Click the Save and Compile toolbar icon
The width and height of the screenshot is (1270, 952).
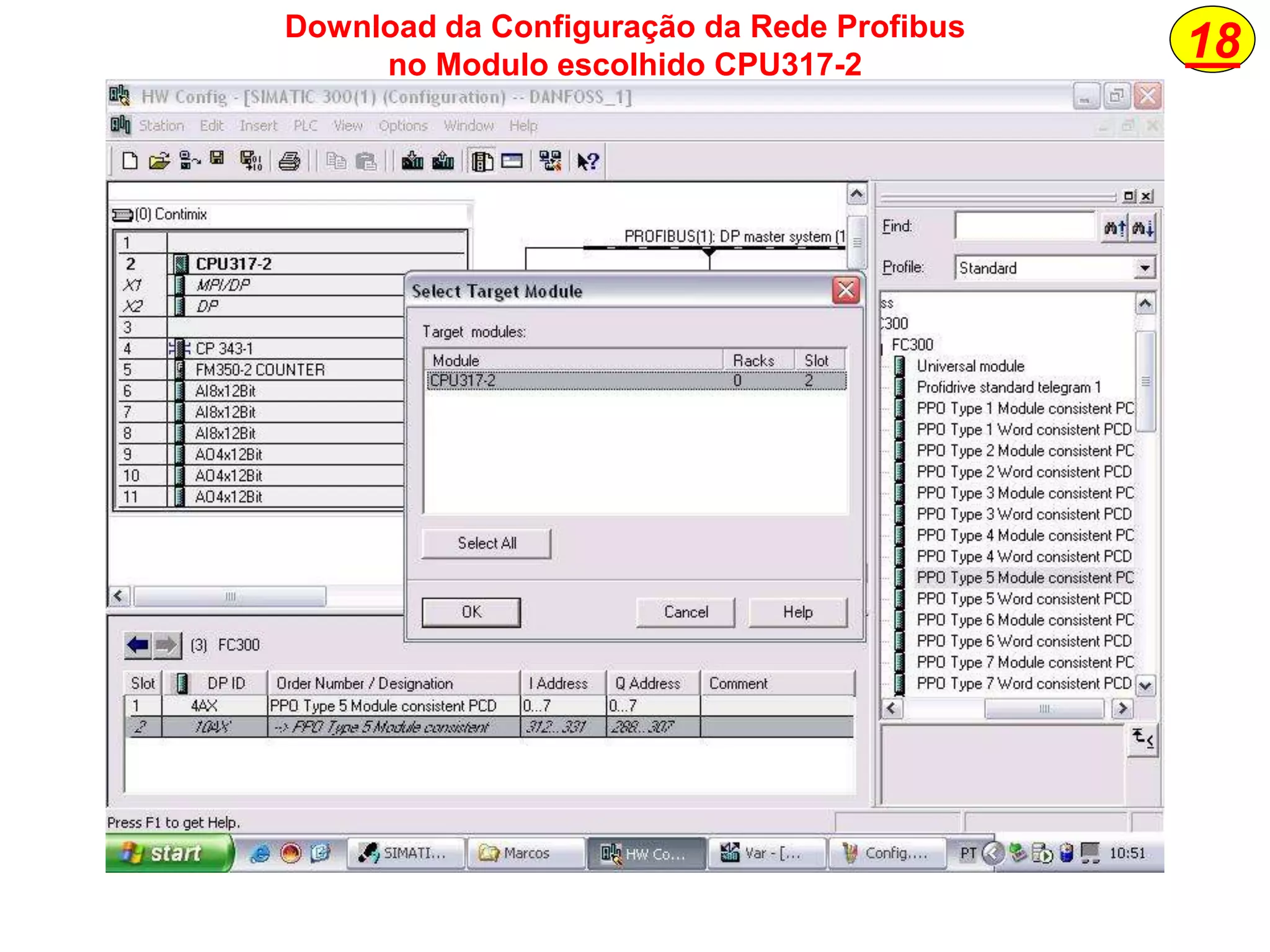251,161
